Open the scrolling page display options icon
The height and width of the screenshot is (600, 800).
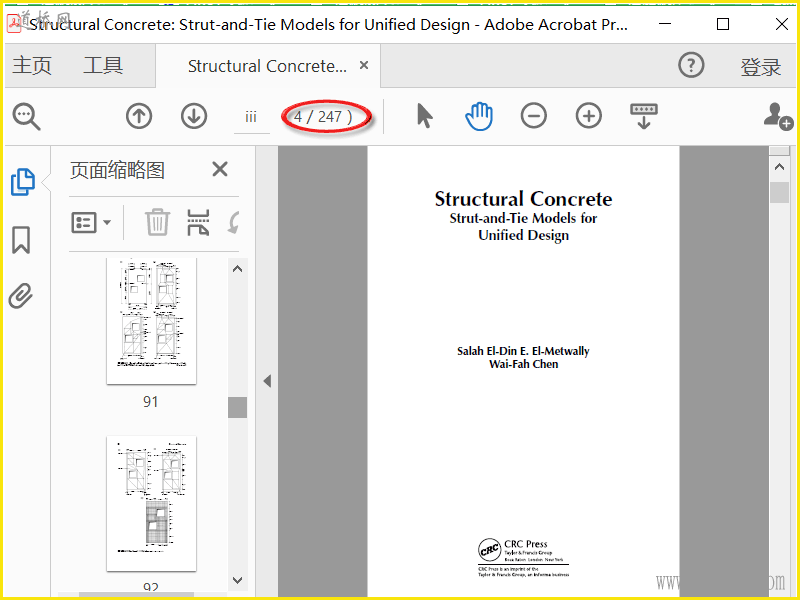[x=644, y=116]
